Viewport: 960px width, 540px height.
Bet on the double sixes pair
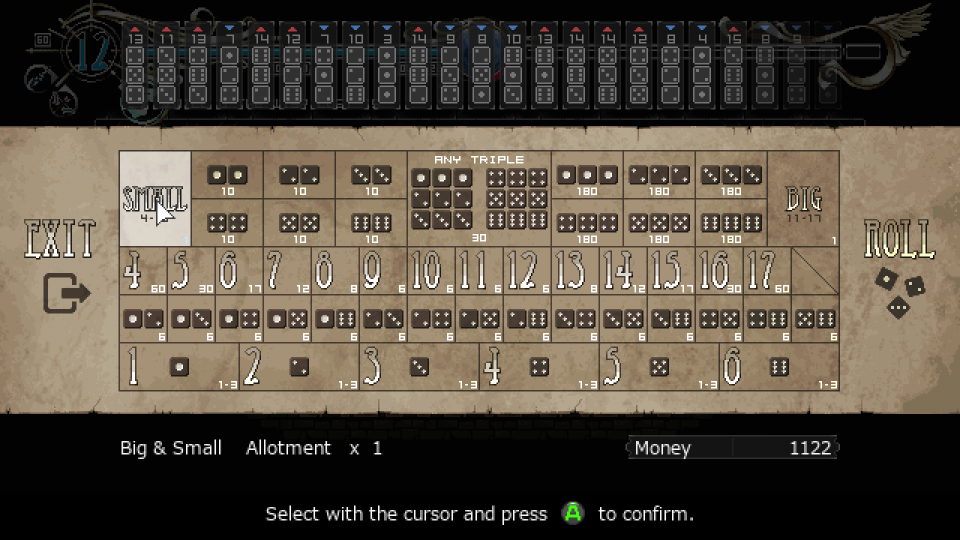[371, 223]
